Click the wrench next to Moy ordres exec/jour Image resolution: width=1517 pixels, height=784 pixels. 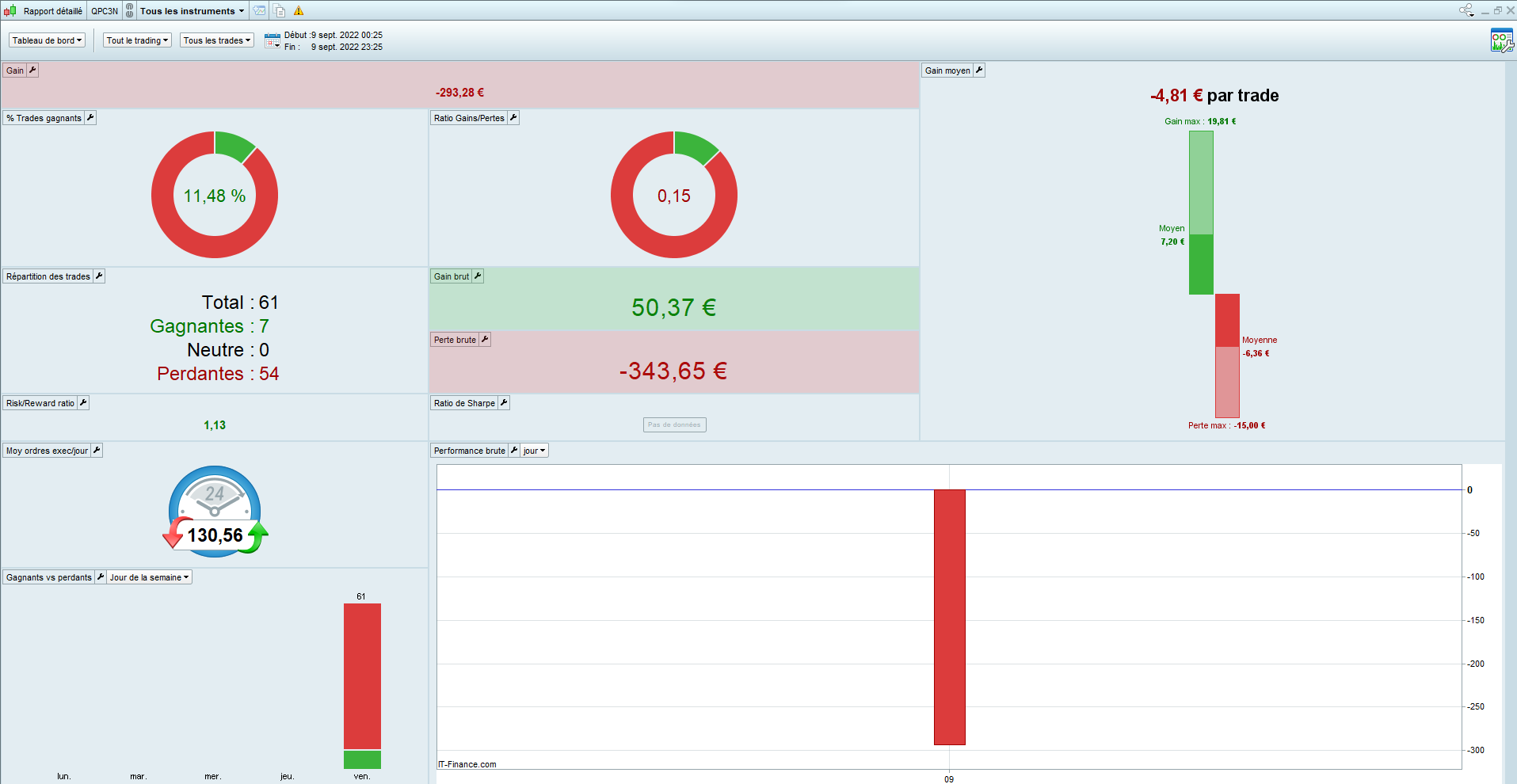point(97,451)
